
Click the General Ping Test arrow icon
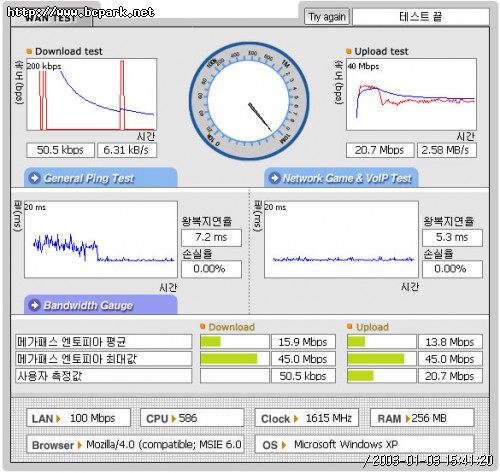coord(35,178)
